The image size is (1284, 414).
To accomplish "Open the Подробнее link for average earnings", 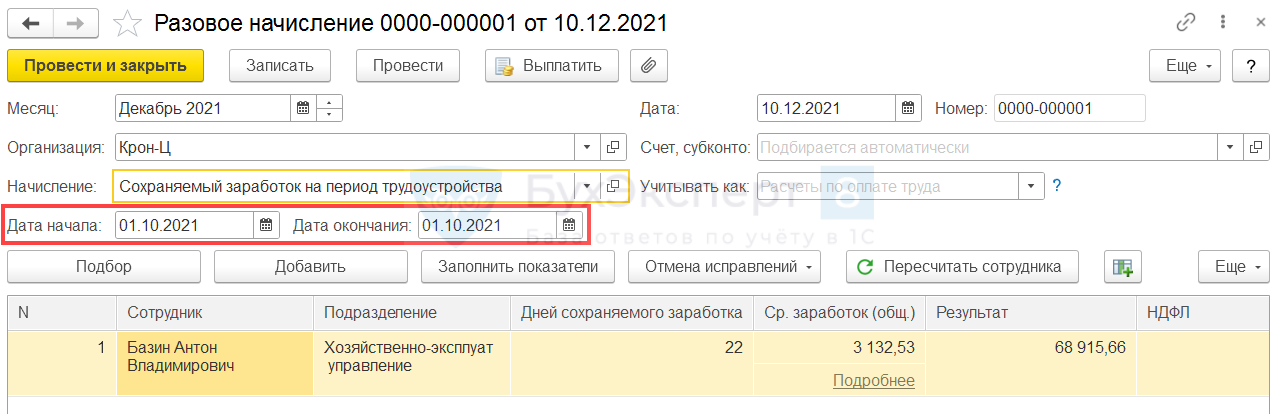I will [x=873, y=380].
